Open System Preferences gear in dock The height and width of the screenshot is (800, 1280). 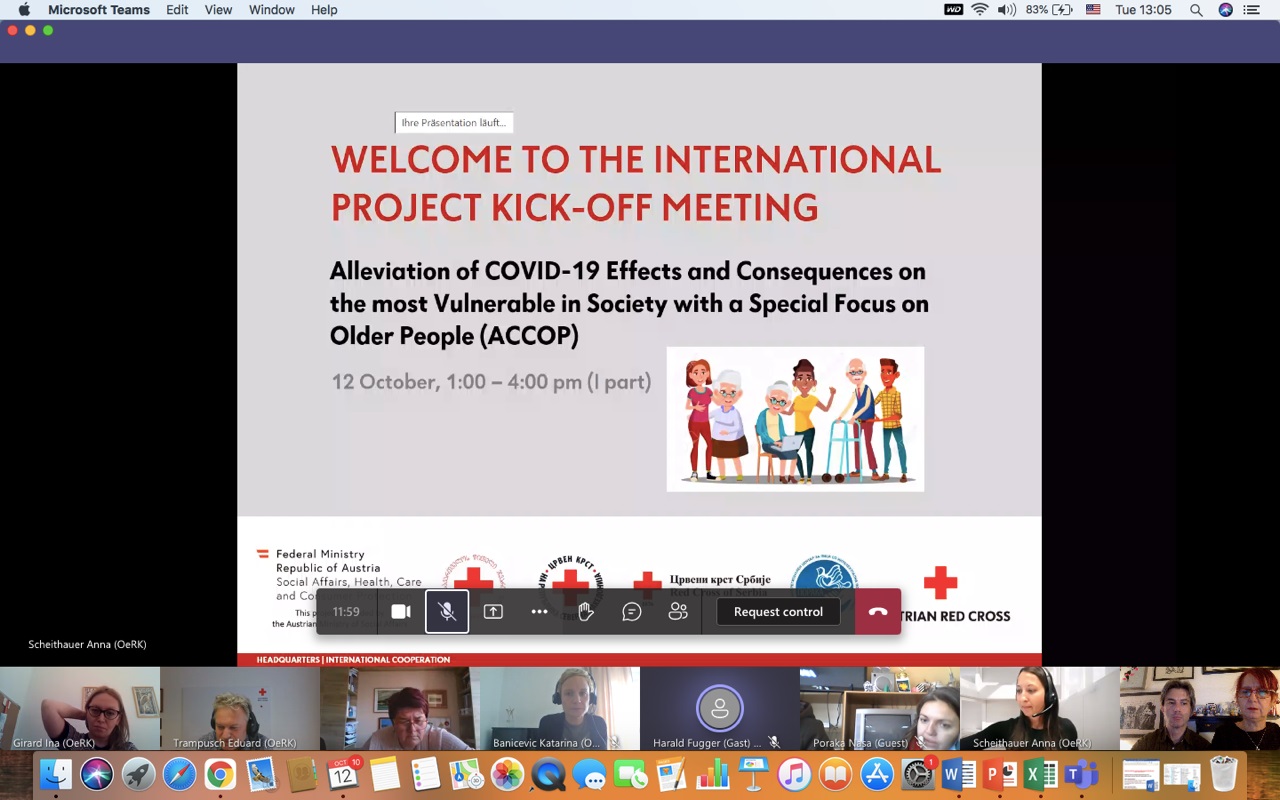pyautogui.click(x=917, y=774)
